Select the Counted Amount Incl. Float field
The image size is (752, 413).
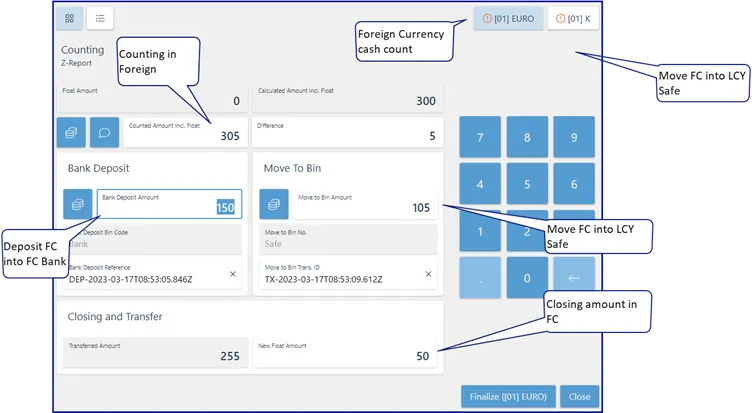(185, 132)
